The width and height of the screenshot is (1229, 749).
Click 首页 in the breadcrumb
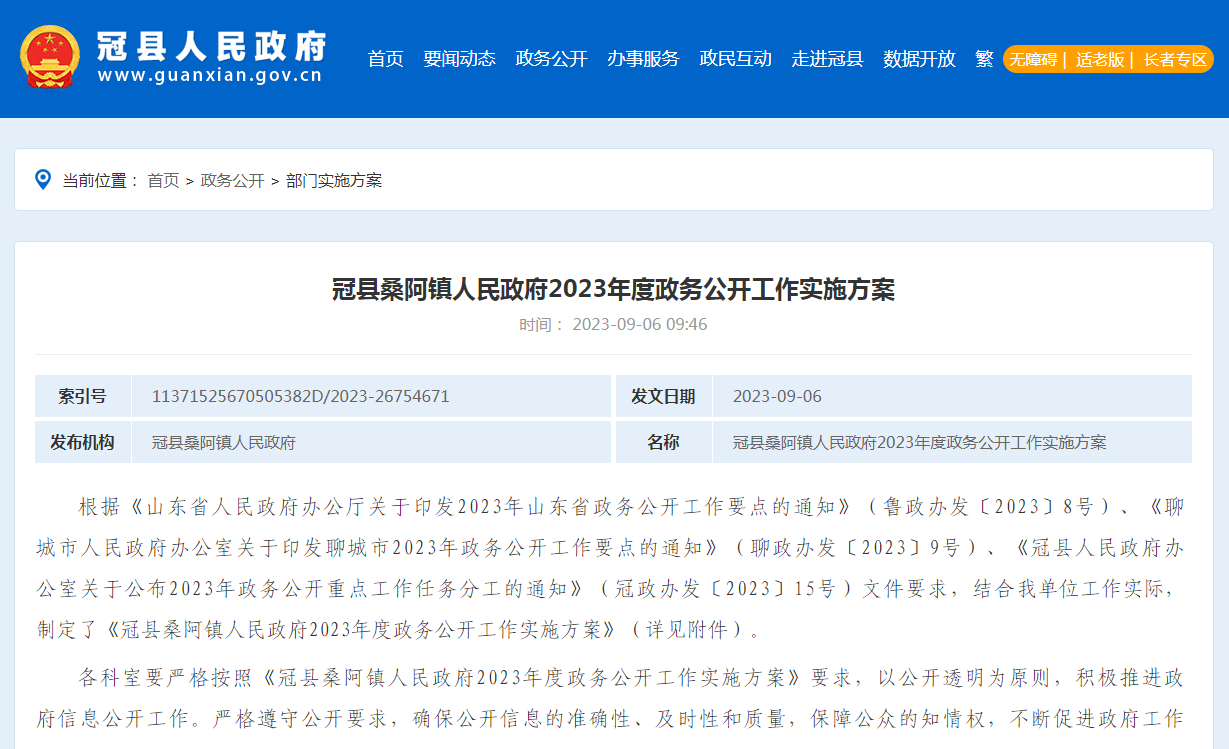pyautogui.click(x=163, y=181)
